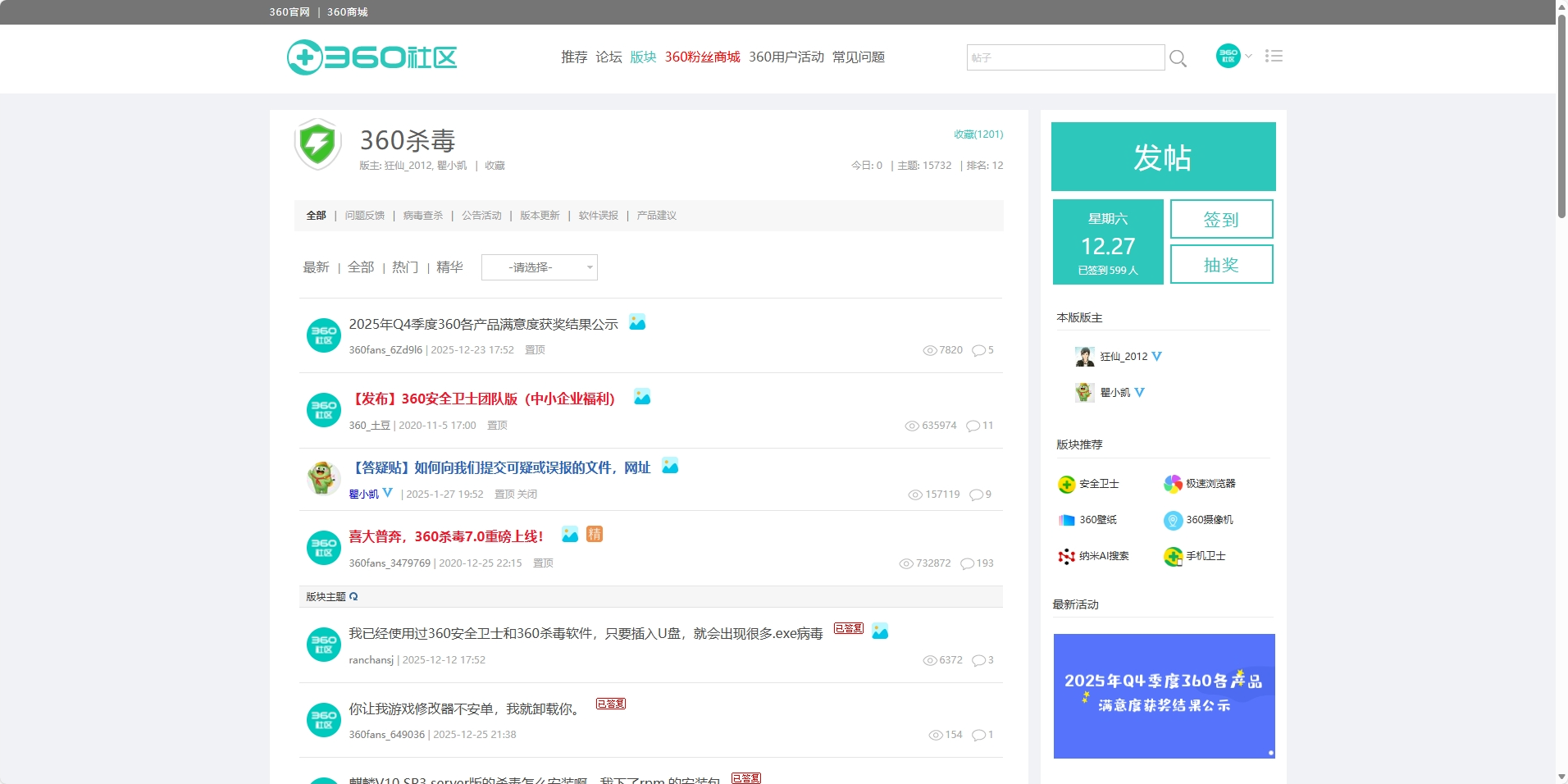Open the 安全卫士 board icon

[x=1066, y=484]
